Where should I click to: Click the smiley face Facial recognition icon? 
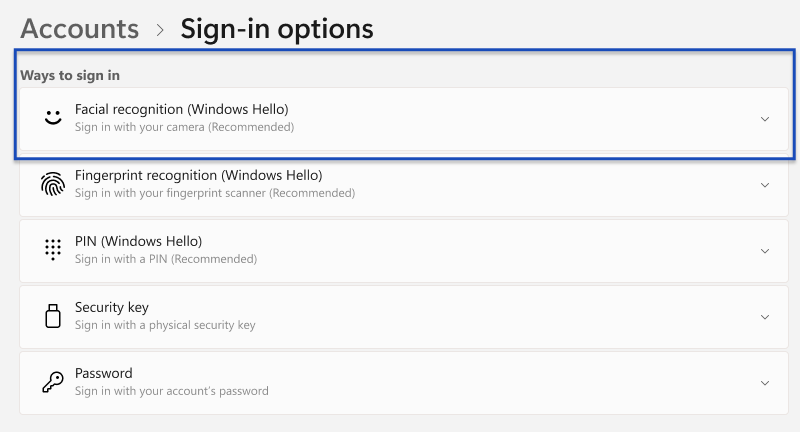[x=53, y=118]
